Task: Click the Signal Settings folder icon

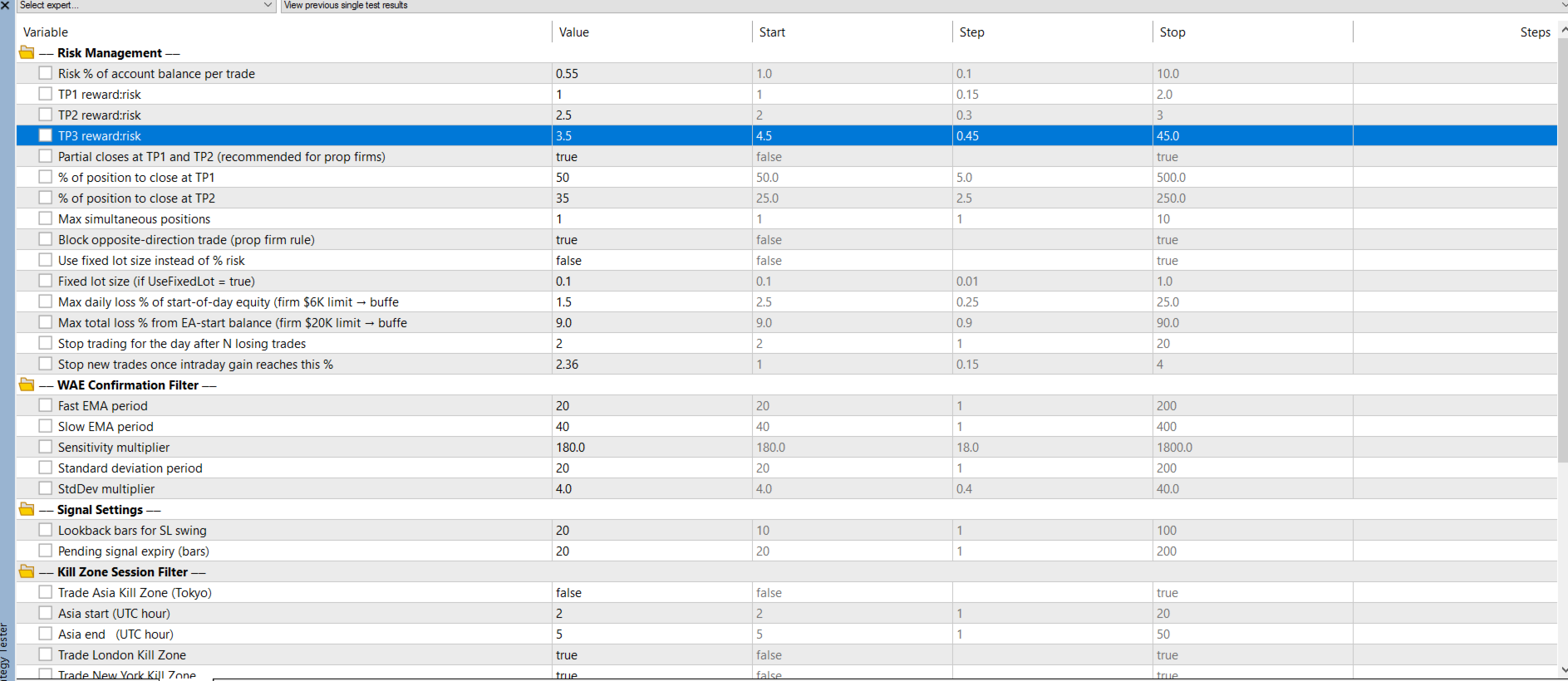Action: point(27,510)
